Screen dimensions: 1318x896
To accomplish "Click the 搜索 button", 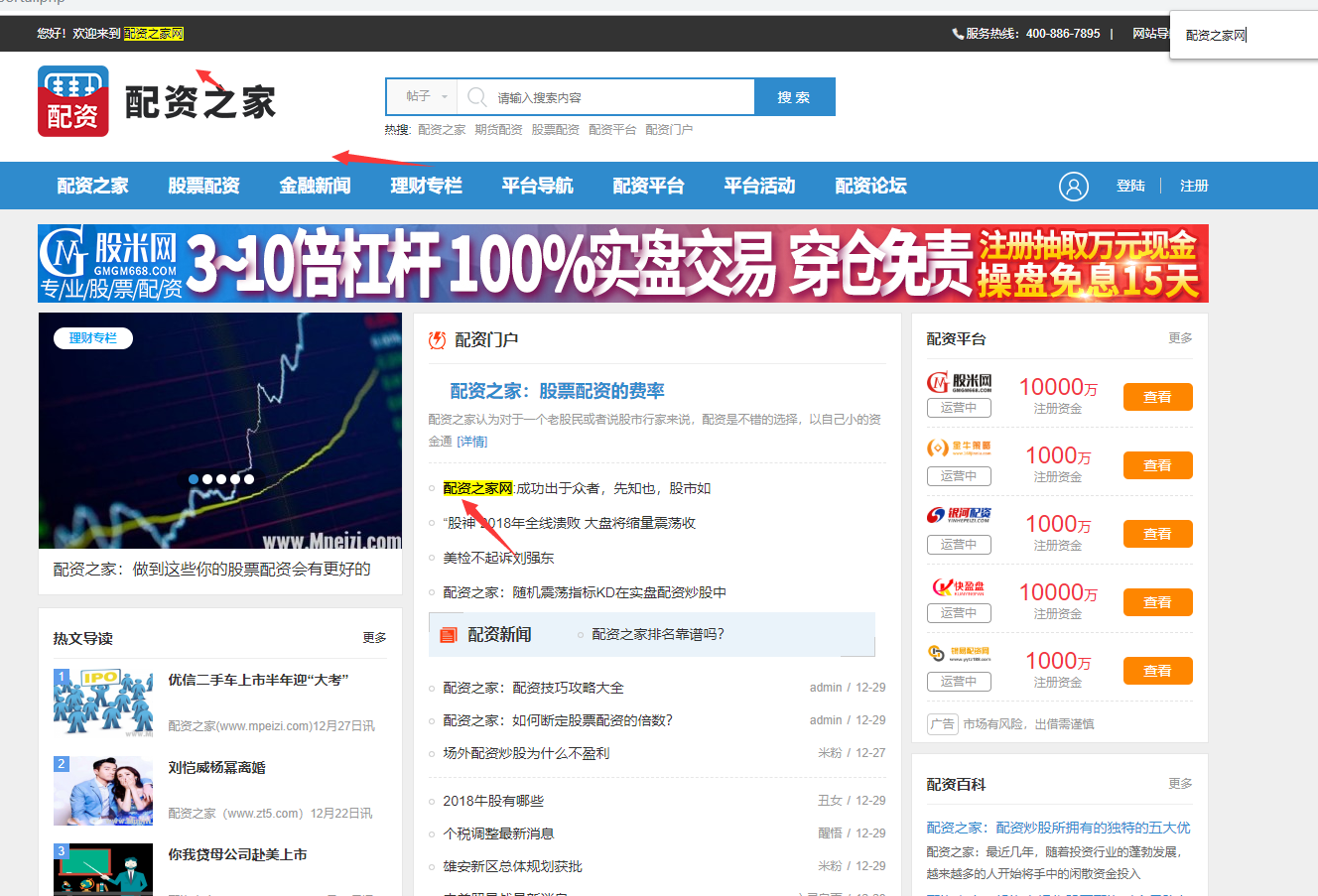I will 794,97.
